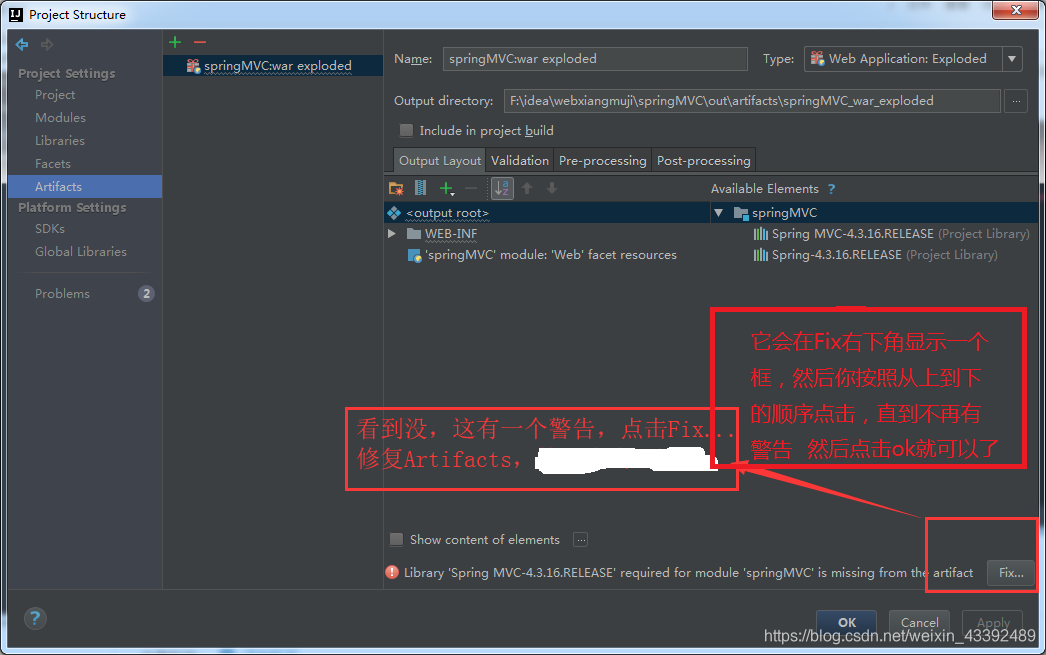
Task: Edit the artifact Name field
Action: coord(595,59)
